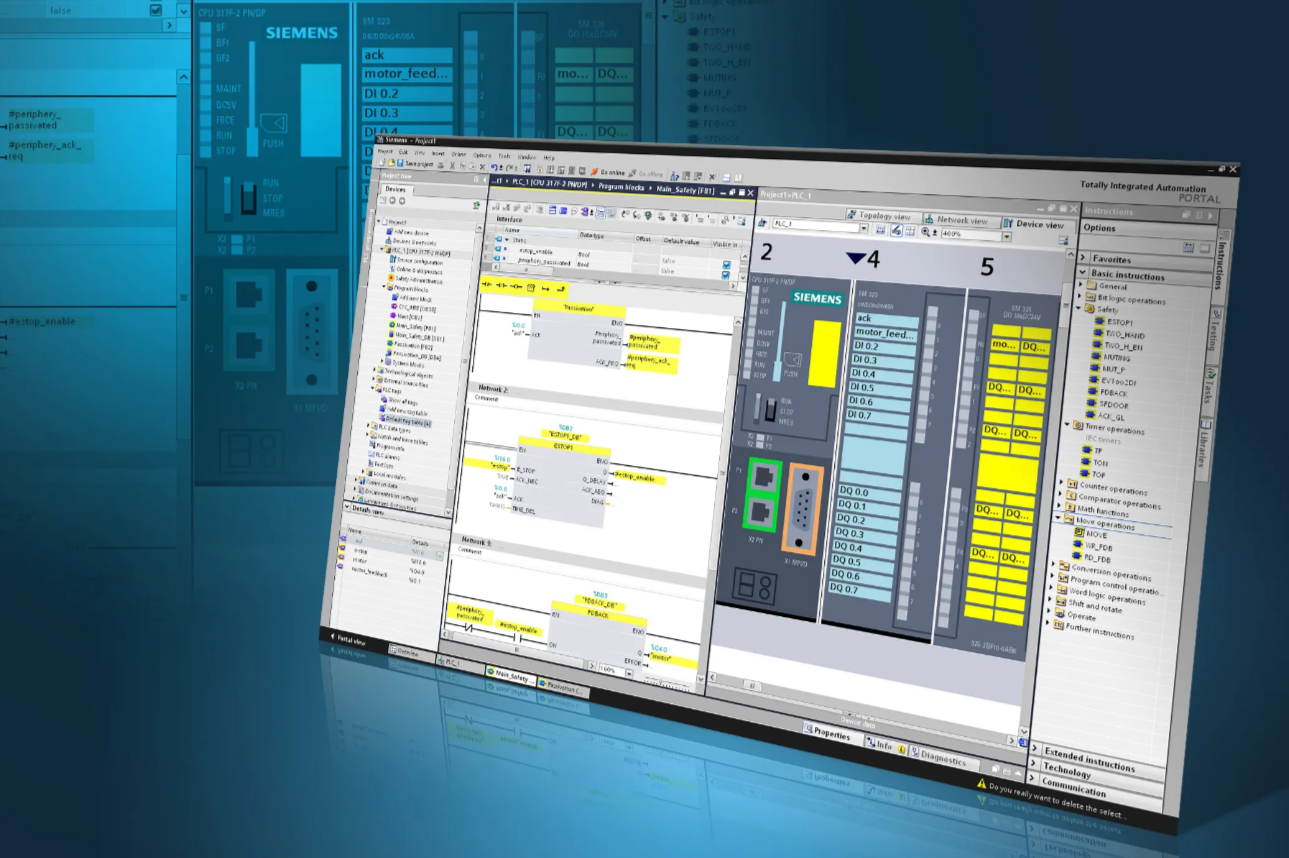Open the Testing side tab
Viewport: 1289px width, 858px height.
1214,329
